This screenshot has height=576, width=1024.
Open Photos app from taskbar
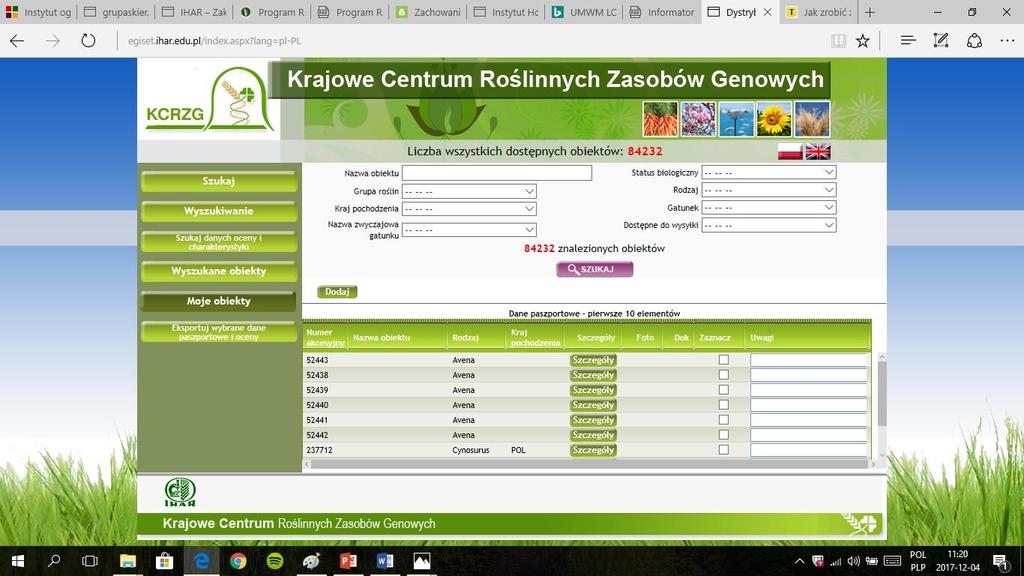click(x=422, y=561)
